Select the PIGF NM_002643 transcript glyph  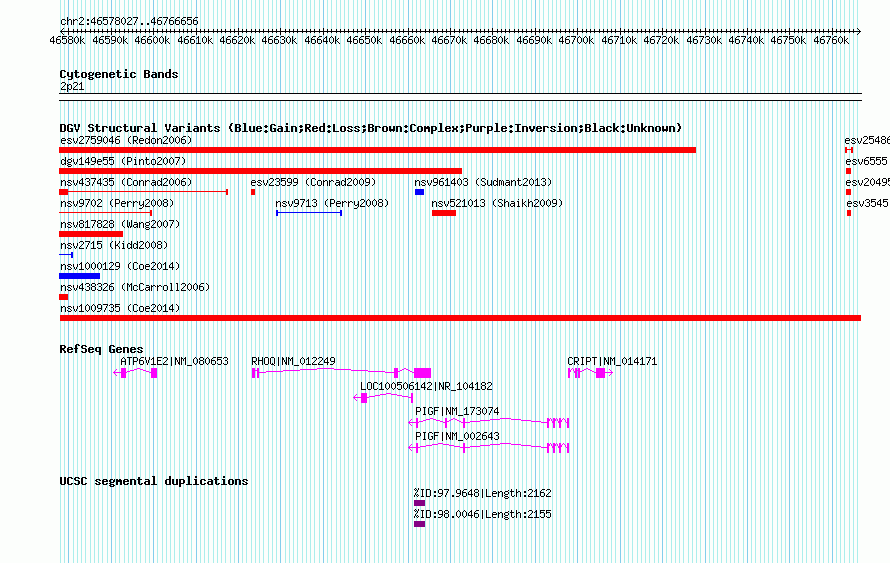(489, 448)
